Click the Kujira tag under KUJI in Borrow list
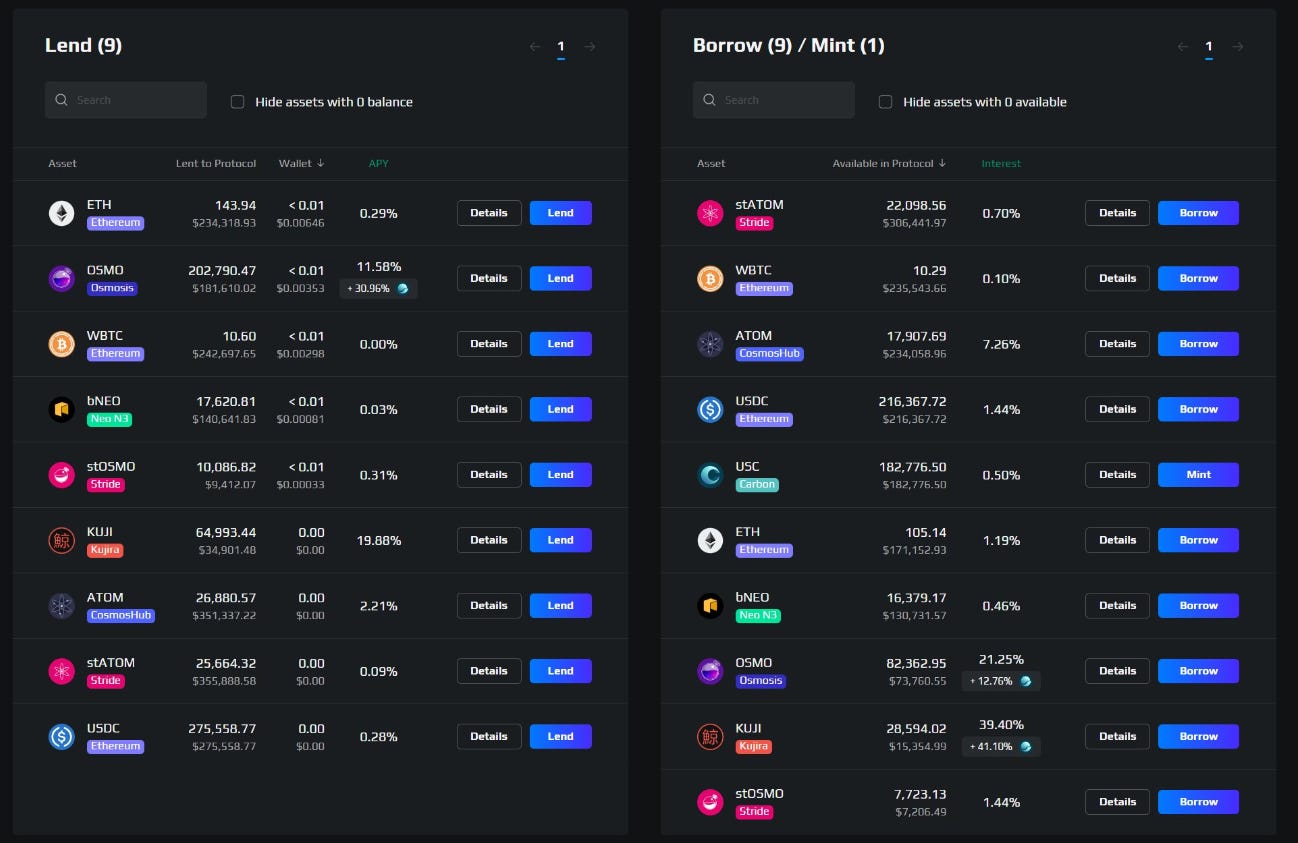This screenshot has width=1298, height=843. (x=753, y=747)
